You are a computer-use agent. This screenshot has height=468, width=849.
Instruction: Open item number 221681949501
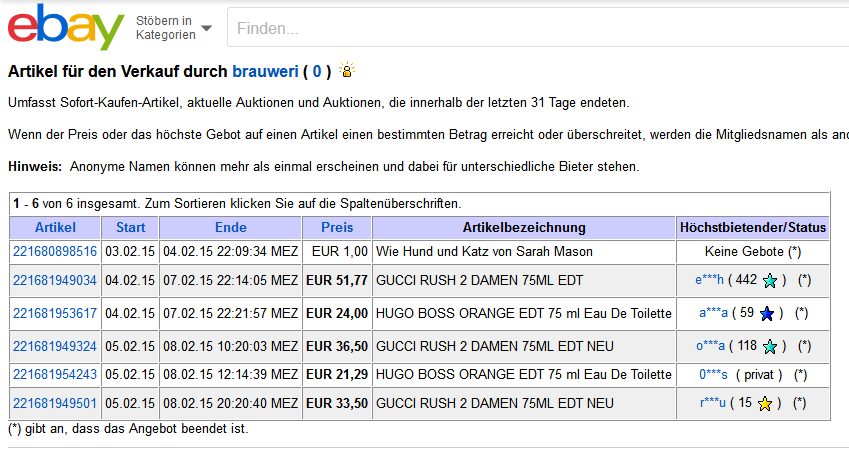pyautogui.click(x=55, y=403)
